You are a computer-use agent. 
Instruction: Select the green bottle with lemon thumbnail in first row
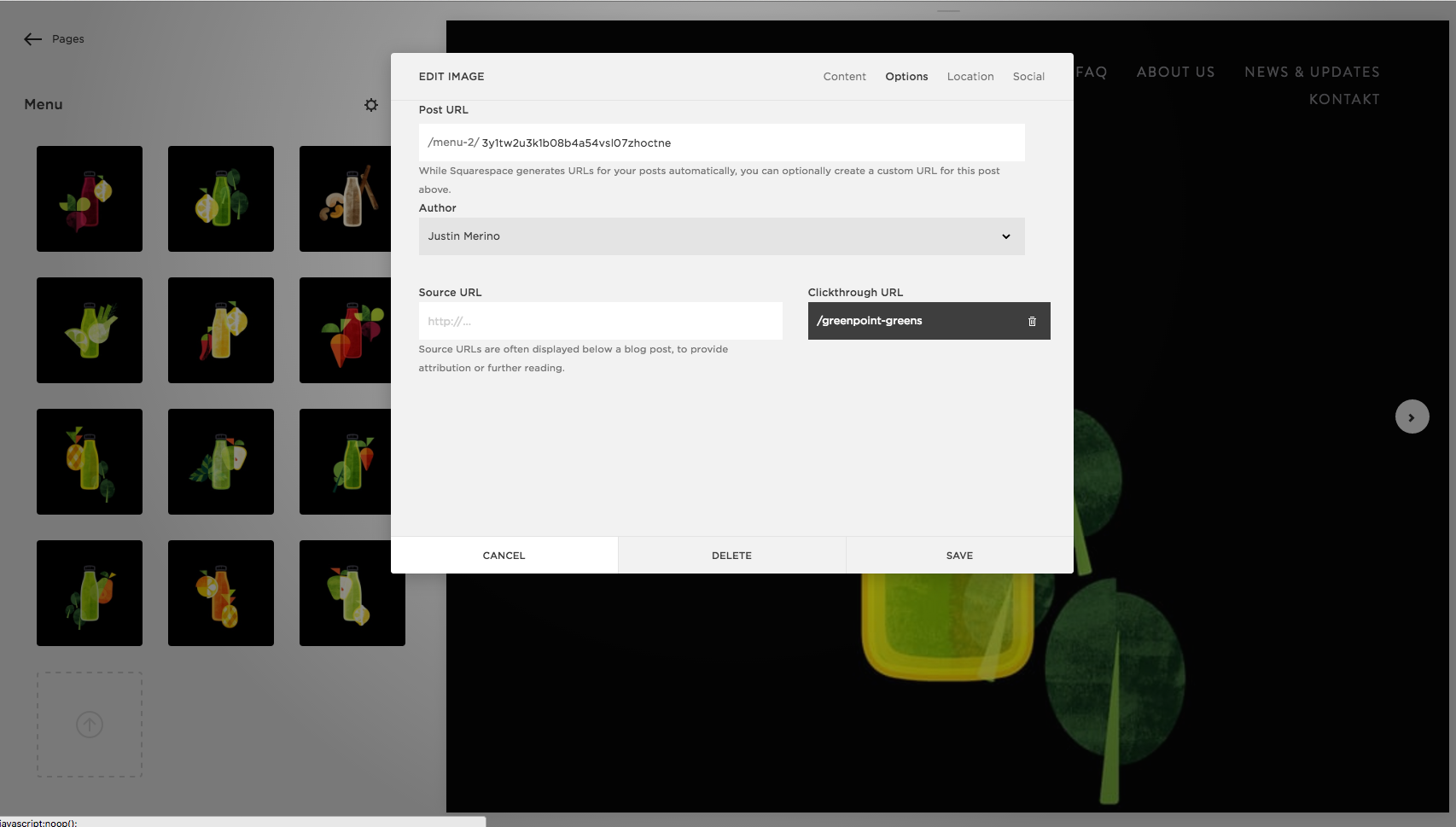coord(221,199)
